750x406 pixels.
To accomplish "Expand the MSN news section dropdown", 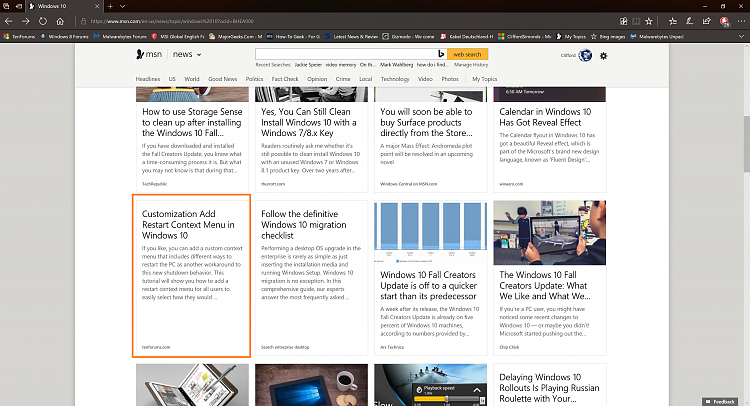I will 199,55.
